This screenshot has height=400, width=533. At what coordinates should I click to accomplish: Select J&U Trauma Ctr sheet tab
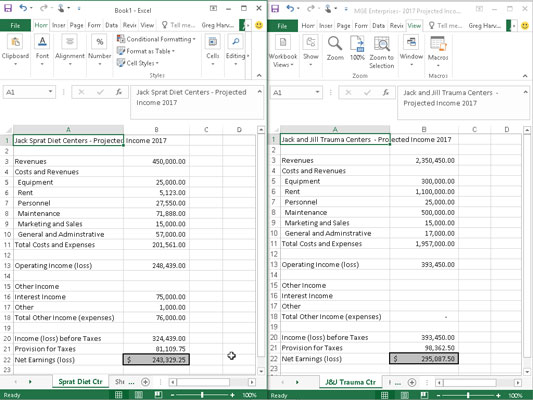click(x=350, y=382)
